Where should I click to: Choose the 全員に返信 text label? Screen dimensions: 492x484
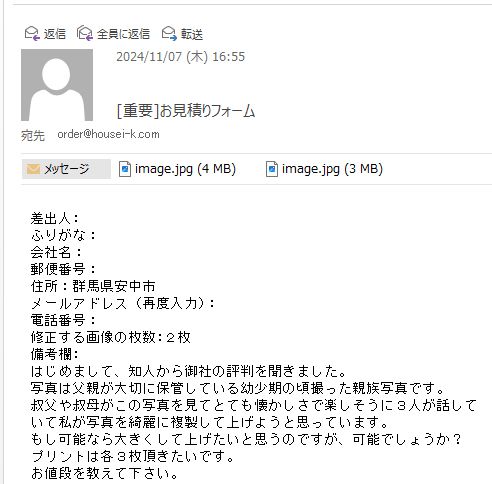pos(123,34)
